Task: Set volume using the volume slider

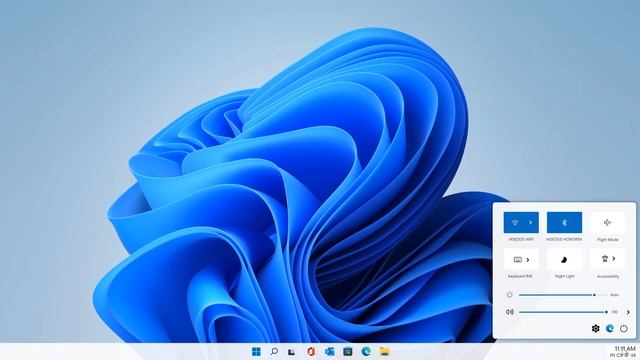Action: coord(563,312)
